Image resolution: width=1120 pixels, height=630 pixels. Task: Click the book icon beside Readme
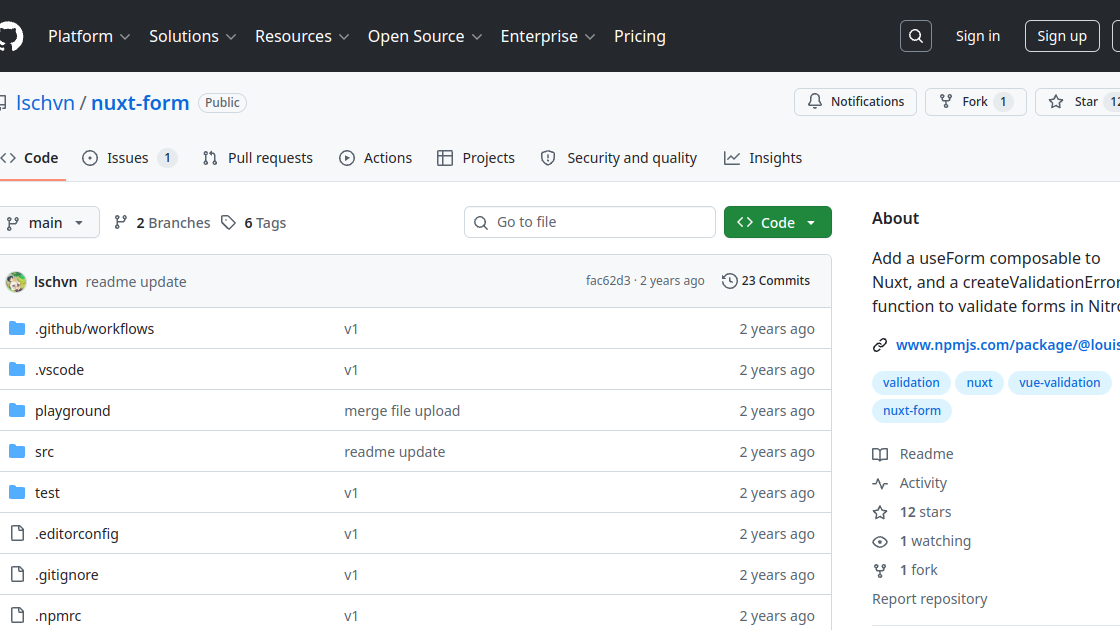tap(880, 454)
